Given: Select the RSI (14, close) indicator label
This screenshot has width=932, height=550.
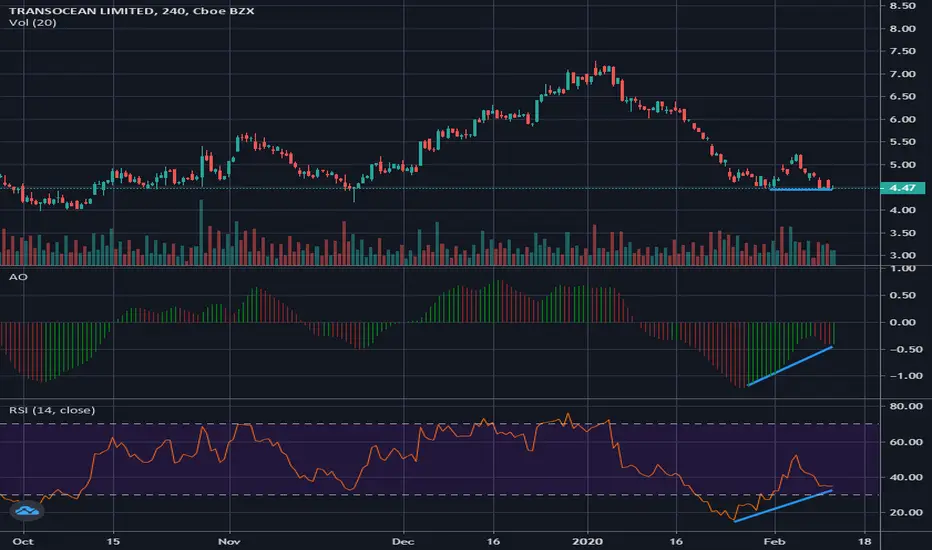Looking at the screenshot, I should [x=52, y=410].
